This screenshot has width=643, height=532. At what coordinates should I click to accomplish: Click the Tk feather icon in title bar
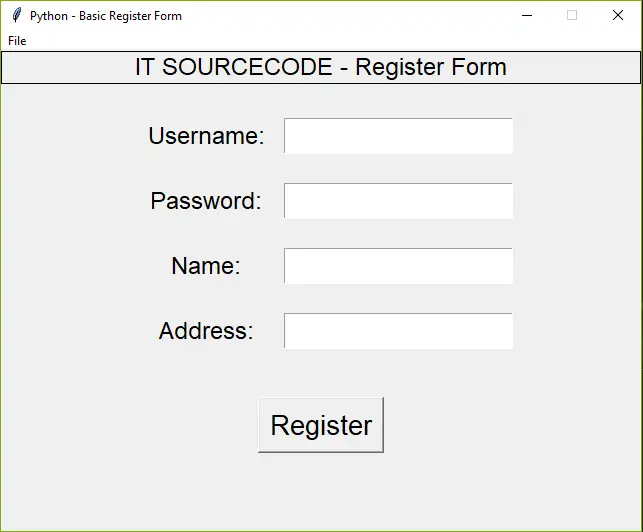[x=17, y=16]
